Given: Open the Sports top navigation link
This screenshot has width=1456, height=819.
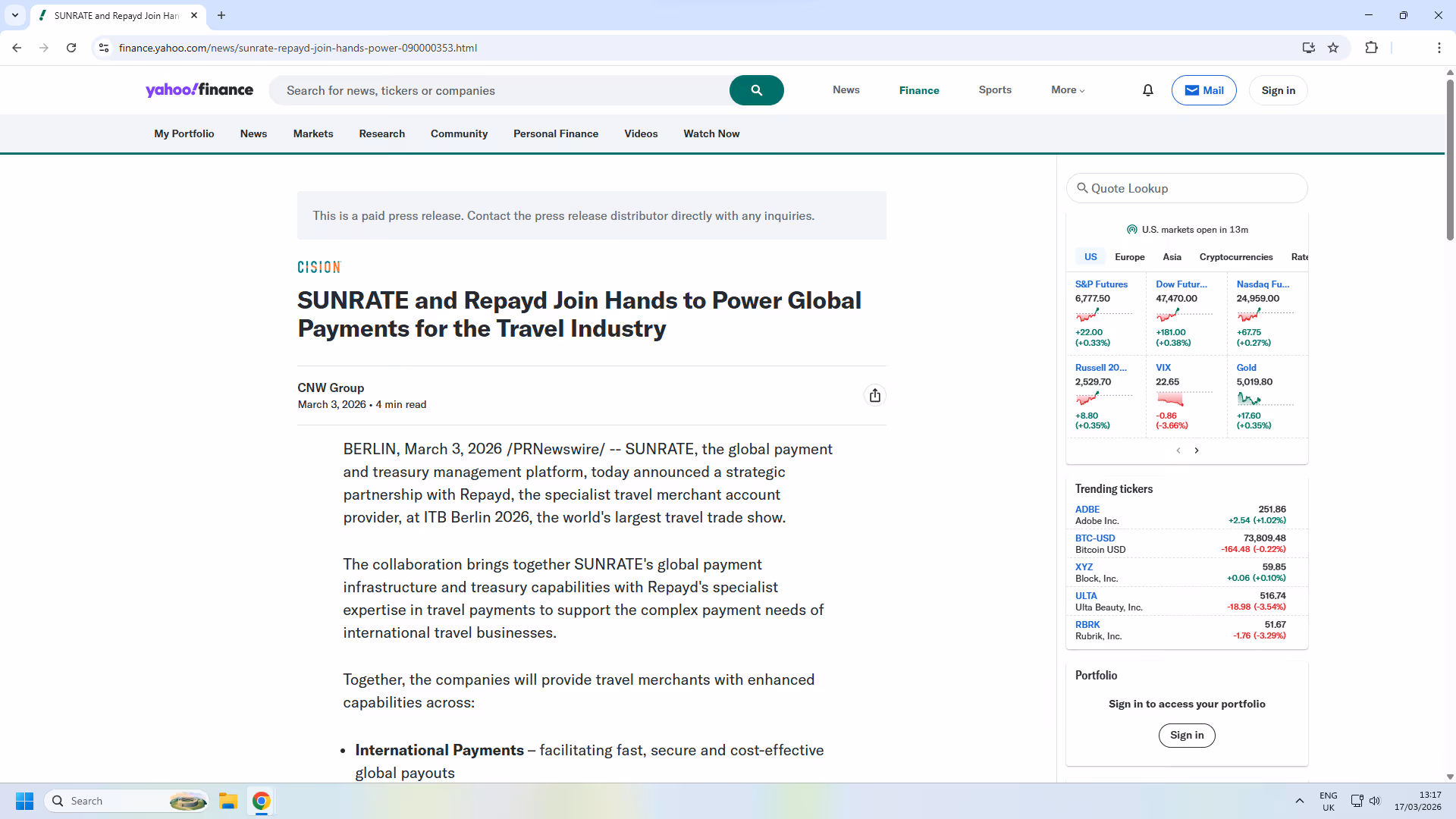Looking at the screenshot, I should 995,90.
